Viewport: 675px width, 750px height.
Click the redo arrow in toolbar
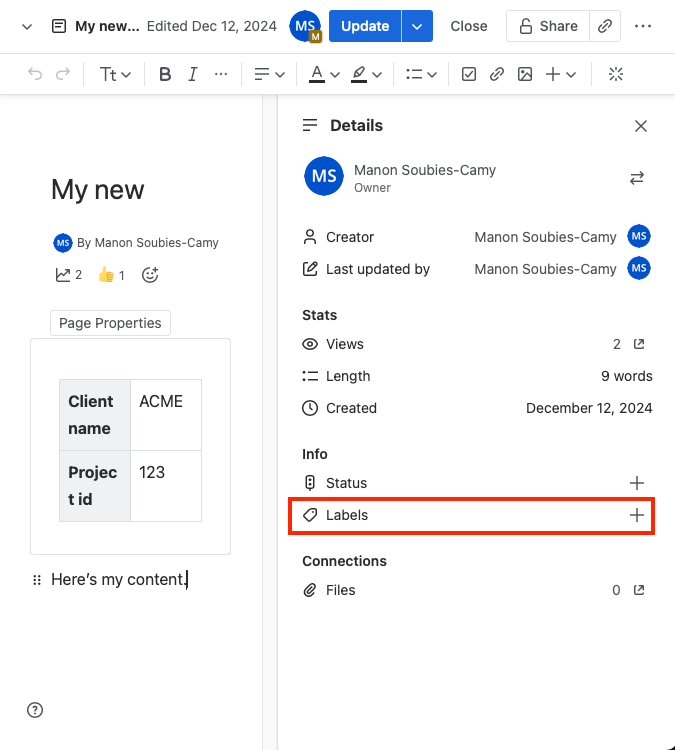pos(63,74)
